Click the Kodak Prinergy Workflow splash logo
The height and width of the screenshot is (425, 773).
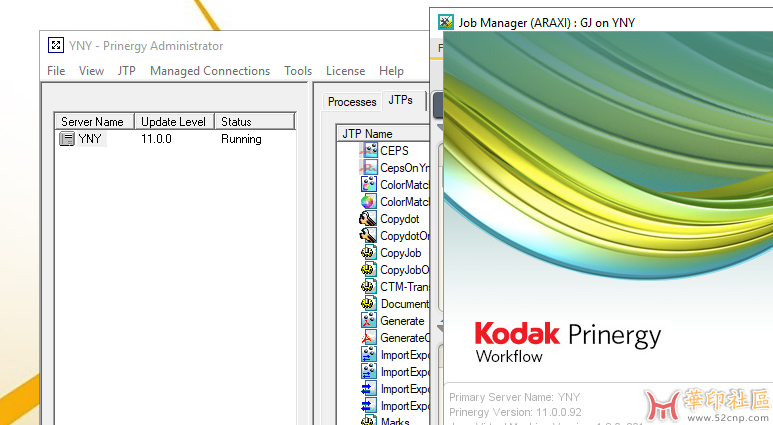click(568, 343)
